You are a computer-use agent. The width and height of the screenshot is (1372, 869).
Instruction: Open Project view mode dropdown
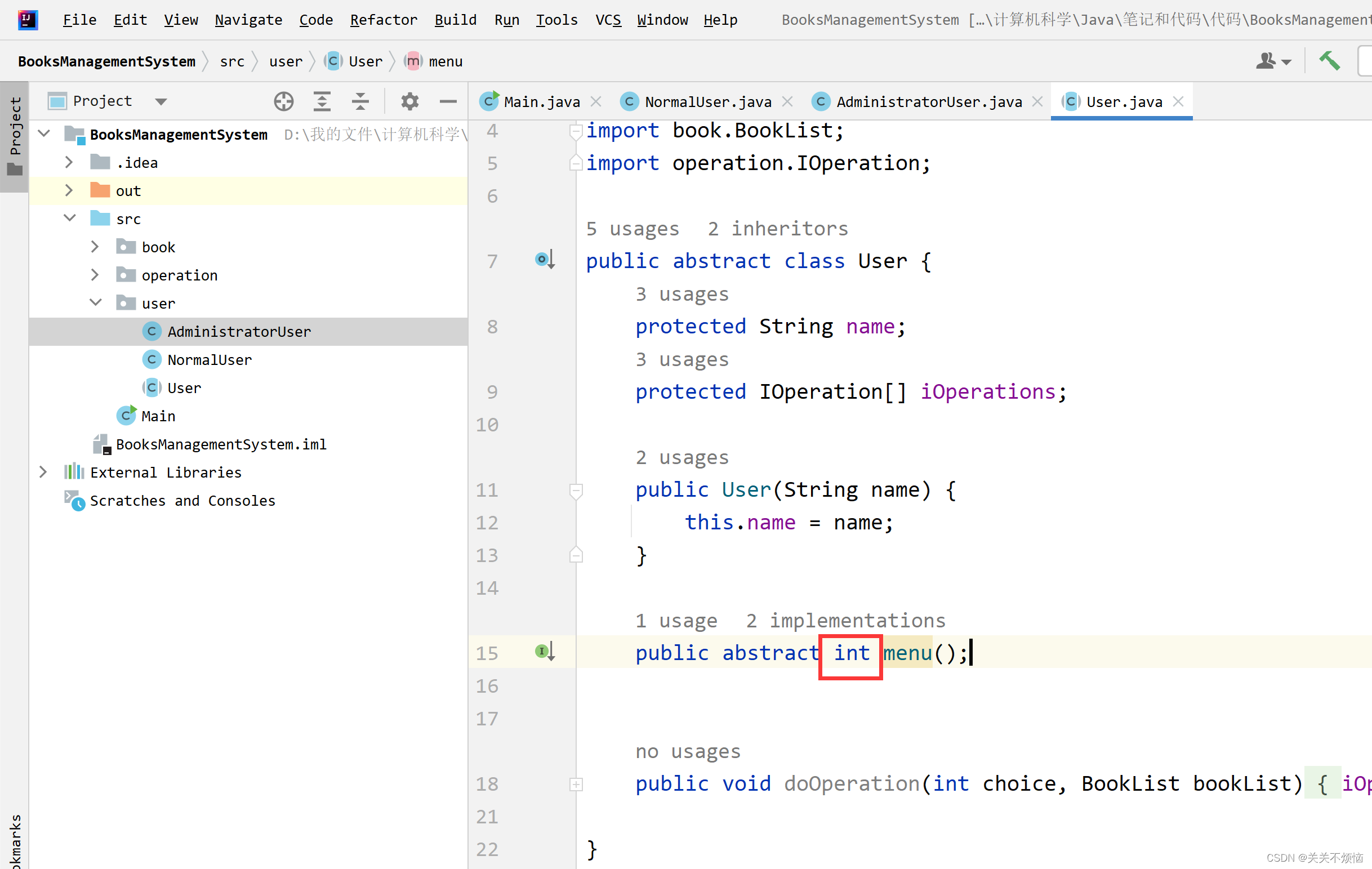(161, 102)
